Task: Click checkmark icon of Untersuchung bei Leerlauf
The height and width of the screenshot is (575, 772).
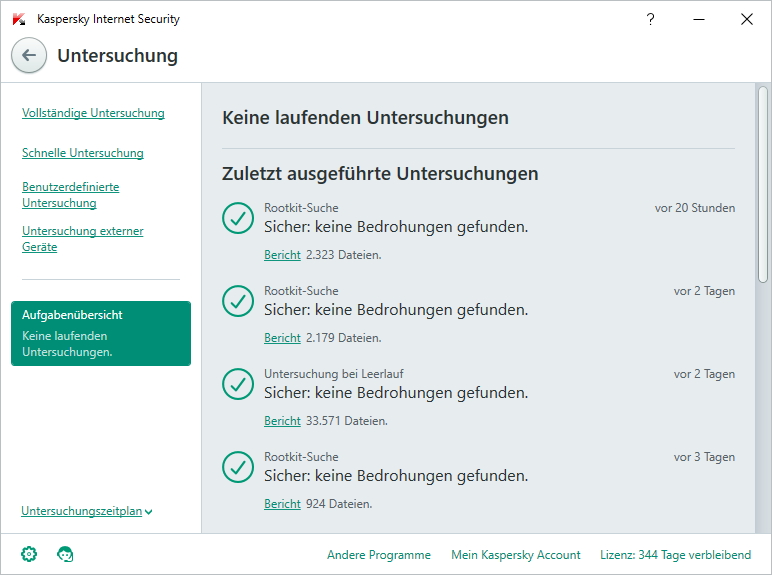Action: 238,384
